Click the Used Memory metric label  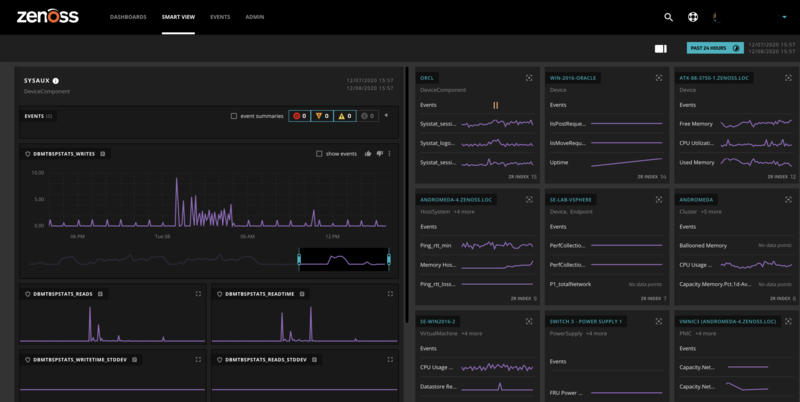696,162
